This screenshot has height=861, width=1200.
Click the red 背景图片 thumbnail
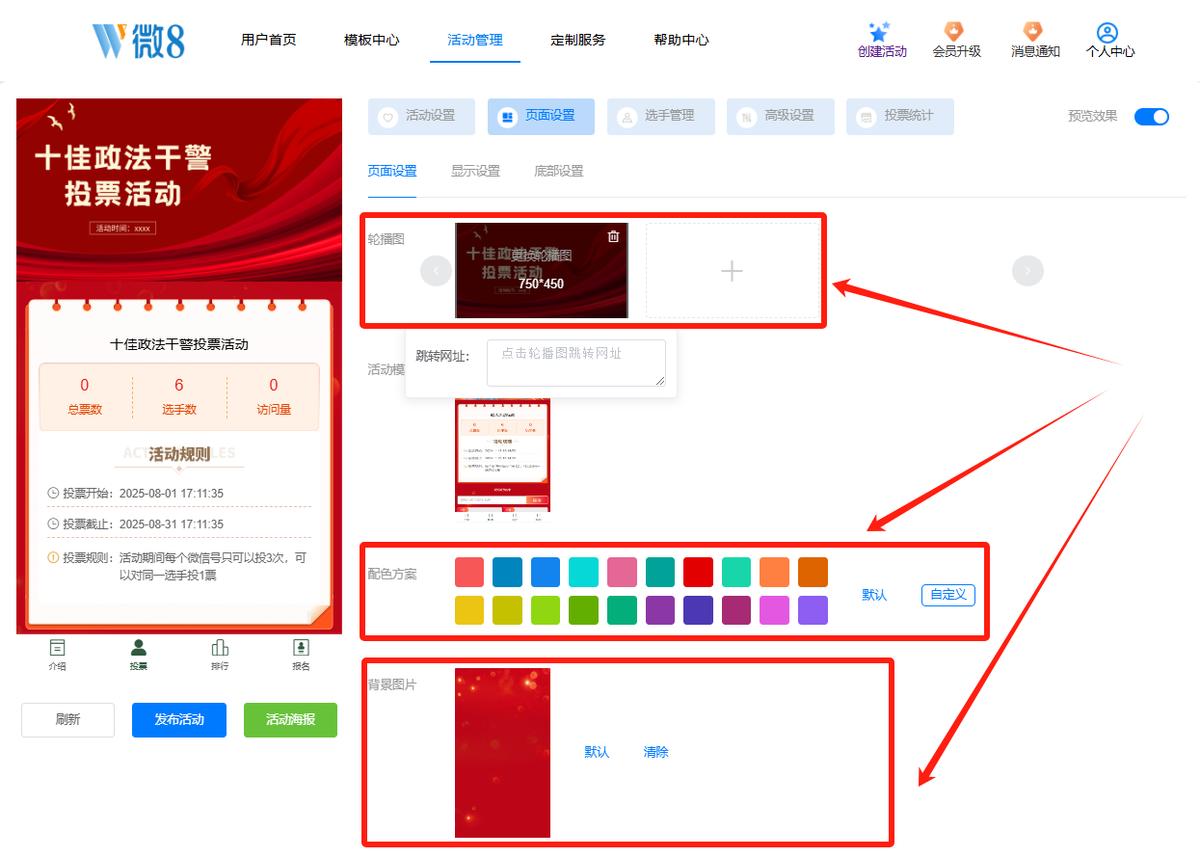point(502,753)
